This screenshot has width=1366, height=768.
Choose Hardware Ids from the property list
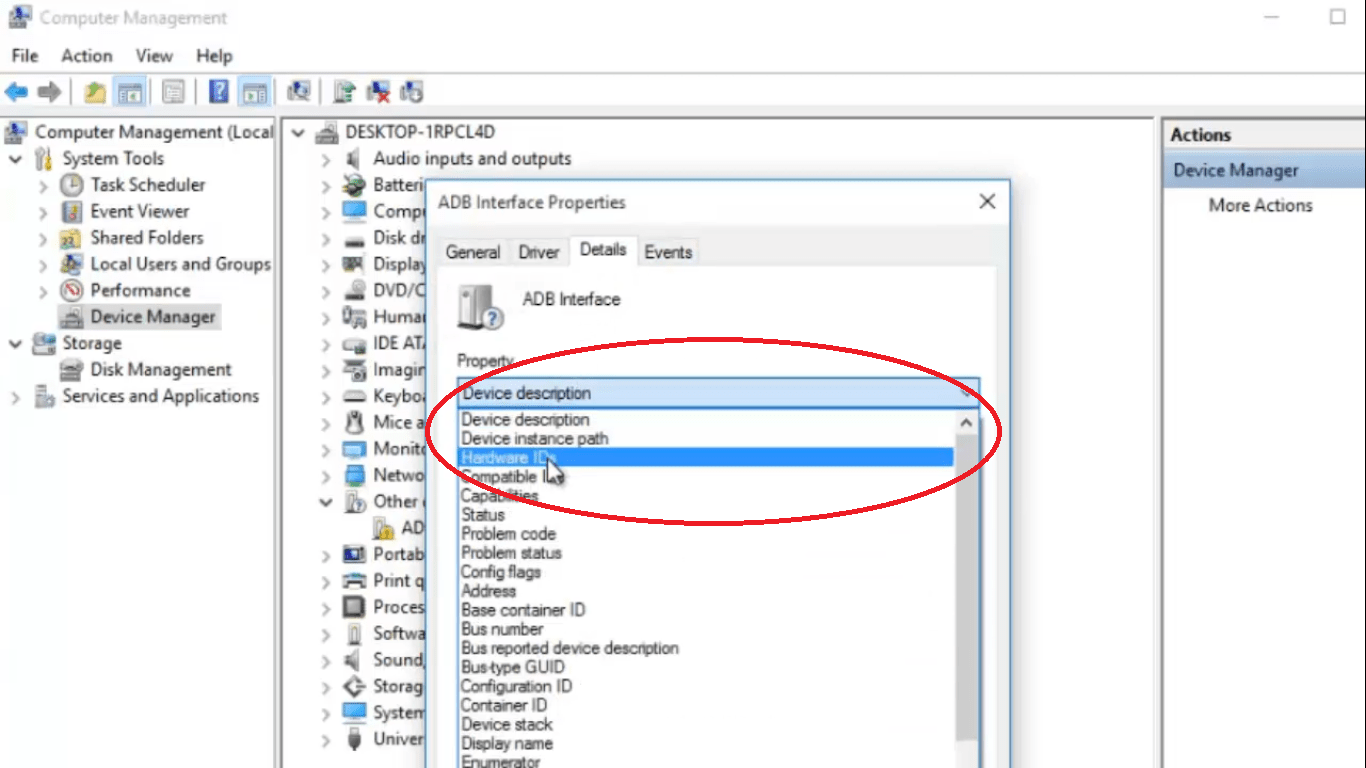tap(705, 458)
